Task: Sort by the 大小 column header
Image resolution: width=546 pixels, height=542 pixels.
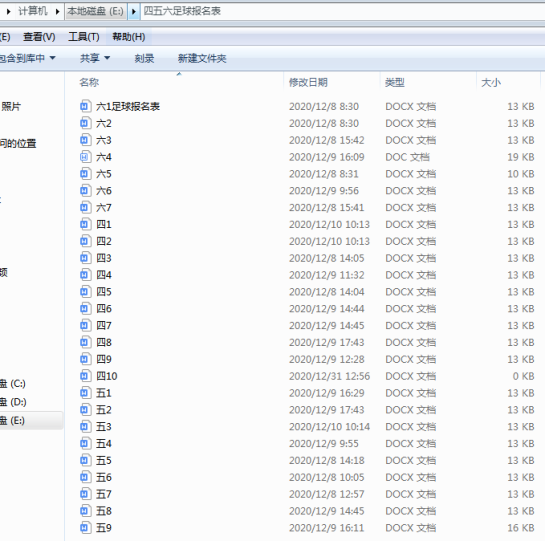Action: tap(491, 83)
